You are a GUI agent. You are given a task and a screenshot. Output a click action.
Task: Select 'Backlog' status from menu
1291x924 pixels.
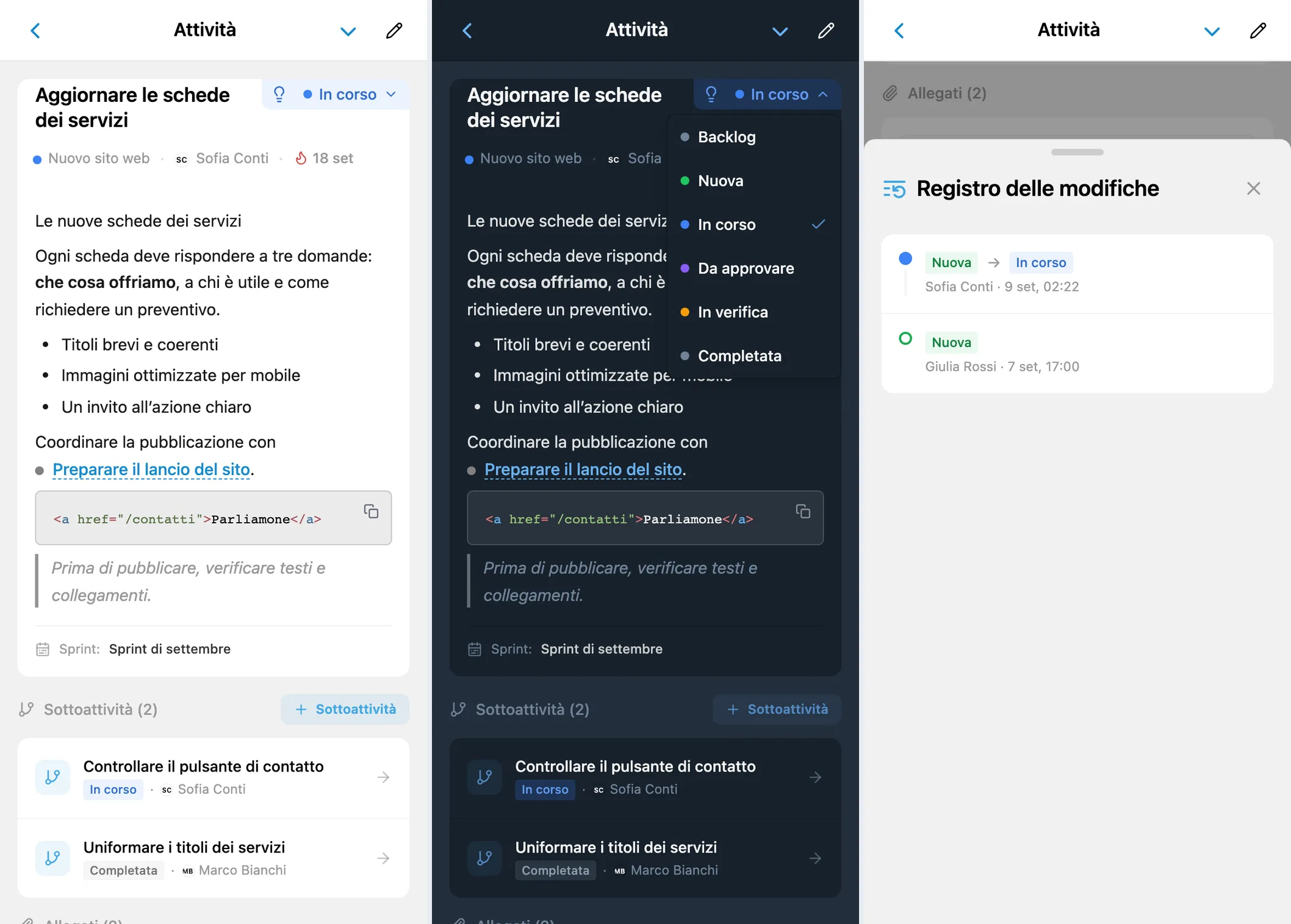coord(754,137)
